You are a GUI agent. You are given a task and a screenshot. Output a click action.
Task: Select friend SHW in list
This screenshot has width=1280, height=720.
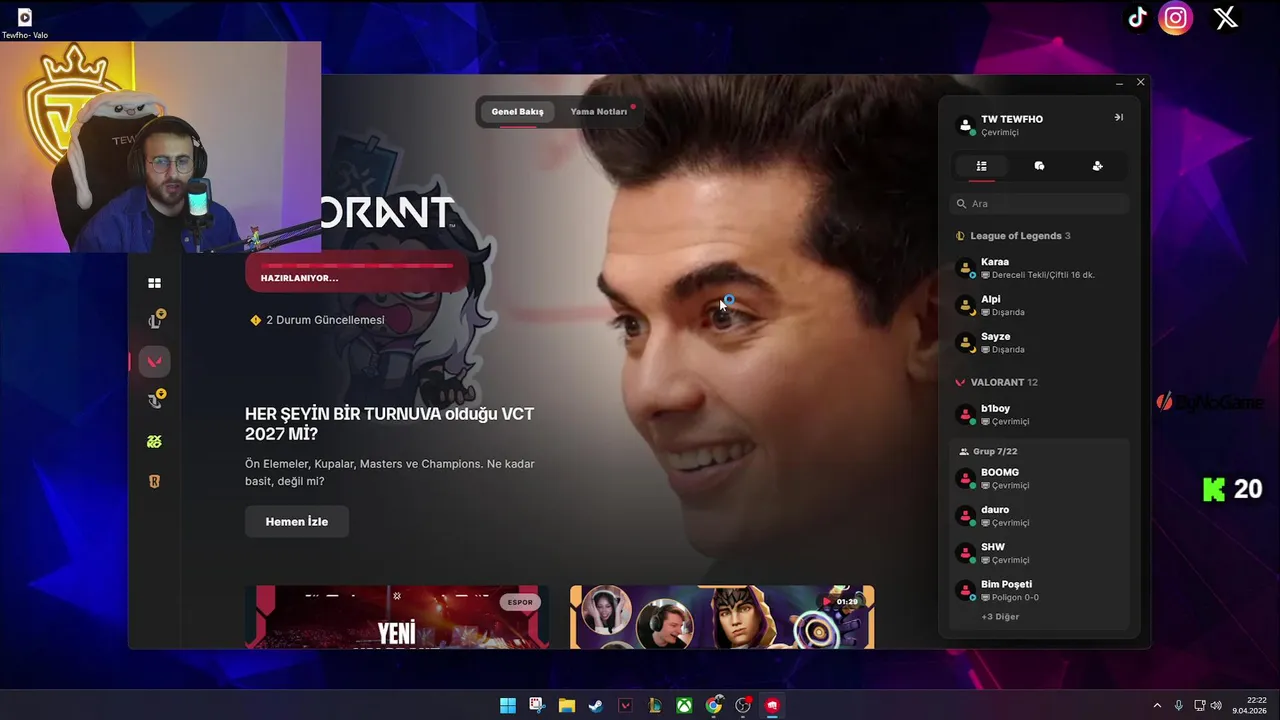[1039, 553]
